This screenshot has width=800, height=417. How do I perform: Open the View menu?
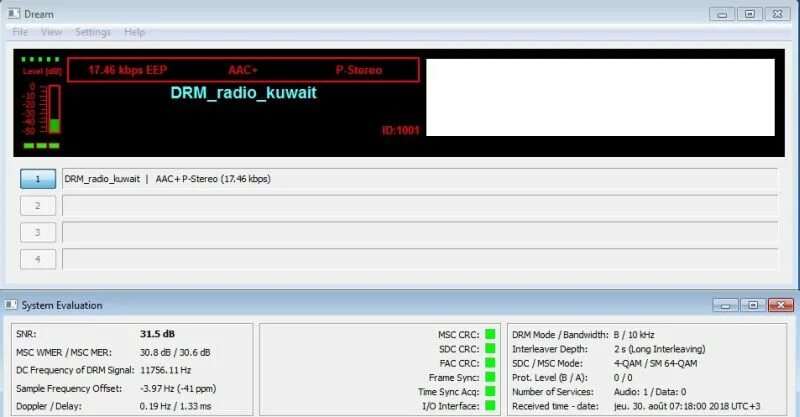52,32
